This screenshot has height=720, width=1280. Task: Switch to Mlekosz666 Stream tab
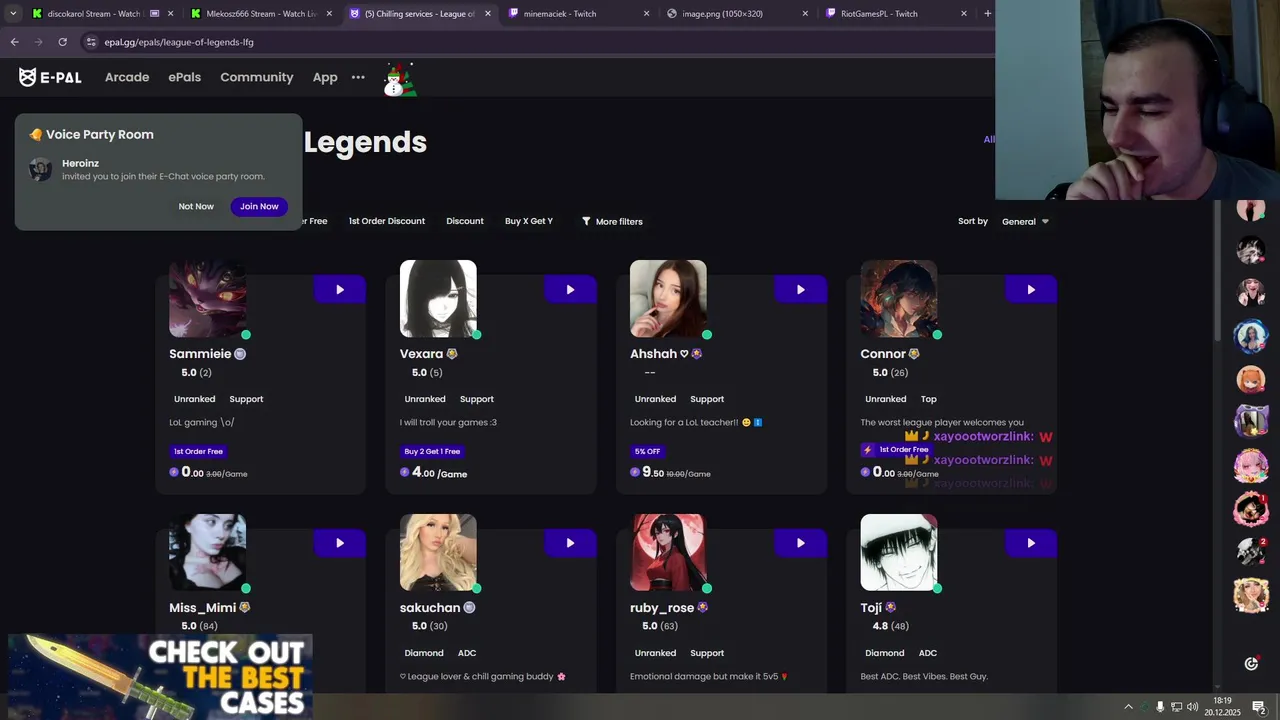coord(262,14)
